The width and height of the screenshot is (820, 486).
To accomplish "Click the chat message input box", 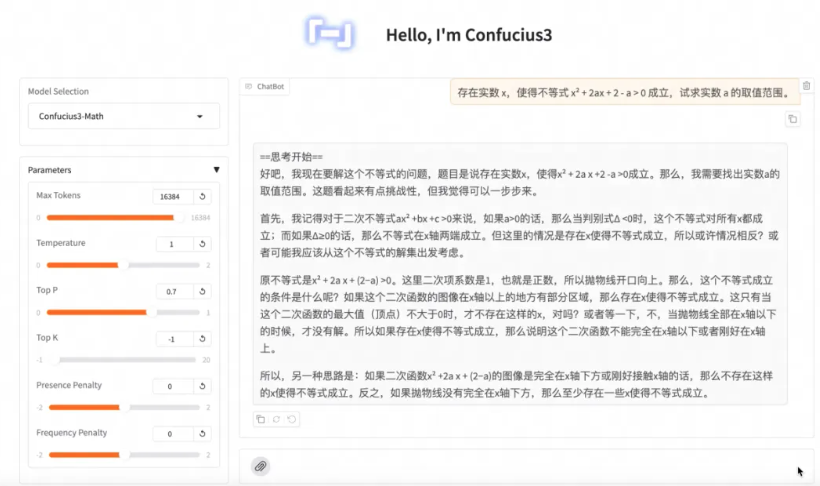I will coord(528,466).
